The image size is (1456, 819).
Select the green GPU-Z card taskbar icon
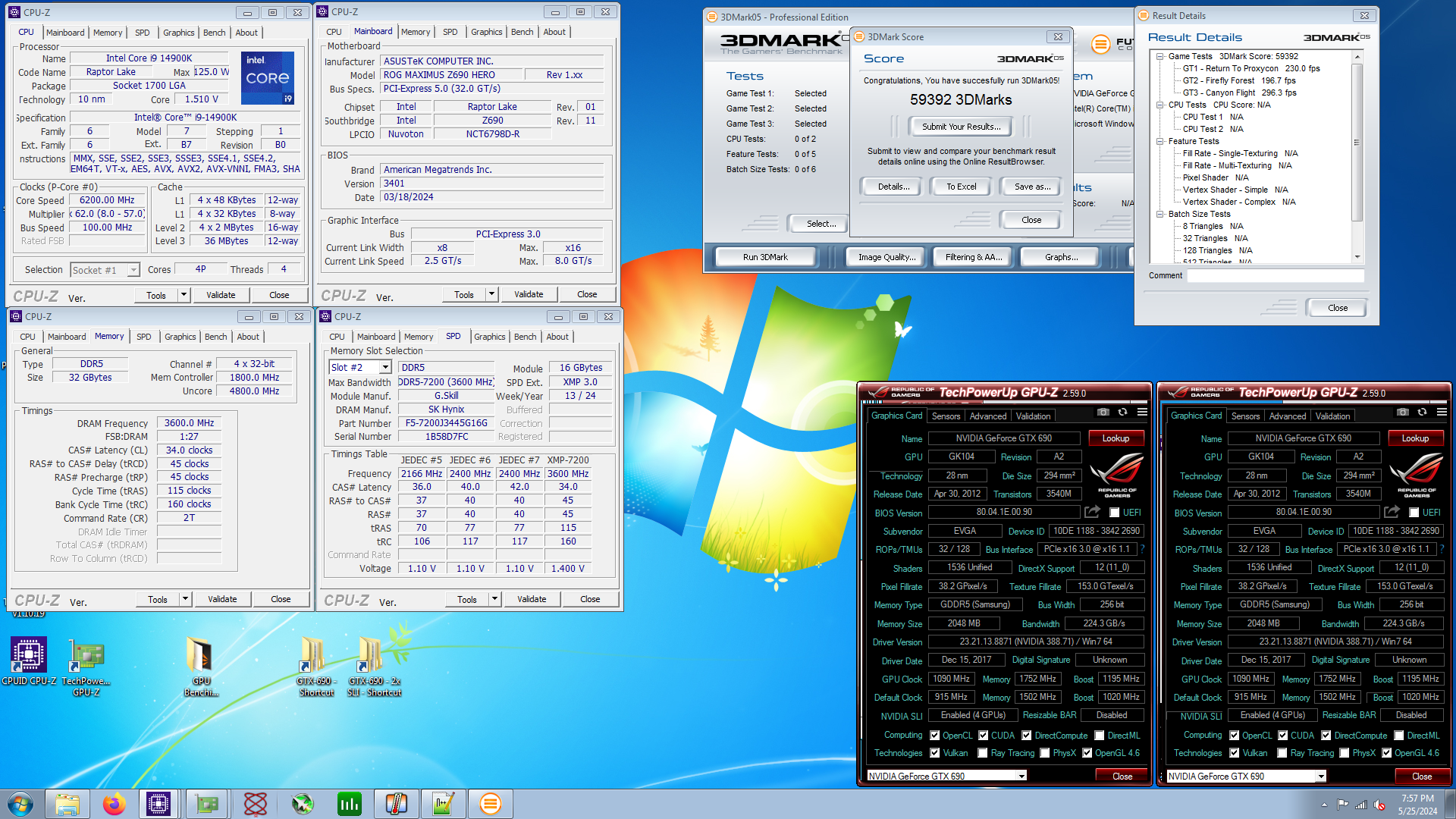[x=207, y=804]
